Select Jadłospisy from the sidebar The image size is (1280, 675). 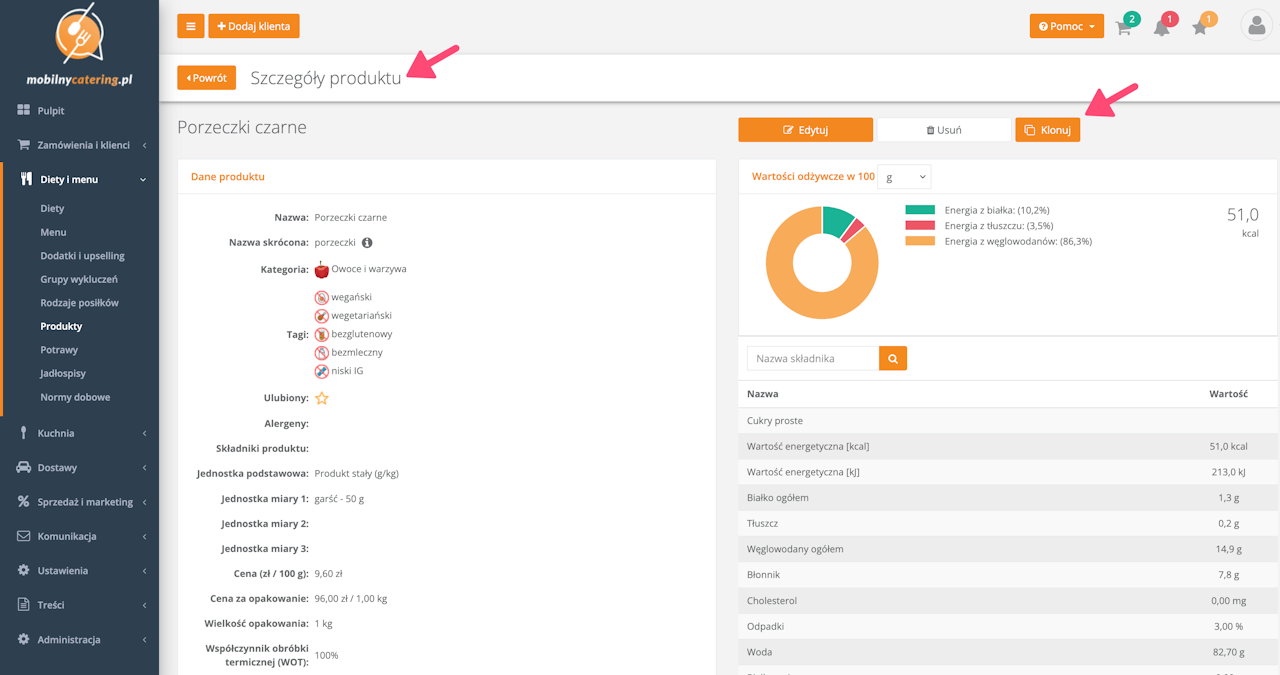(63, 373)
